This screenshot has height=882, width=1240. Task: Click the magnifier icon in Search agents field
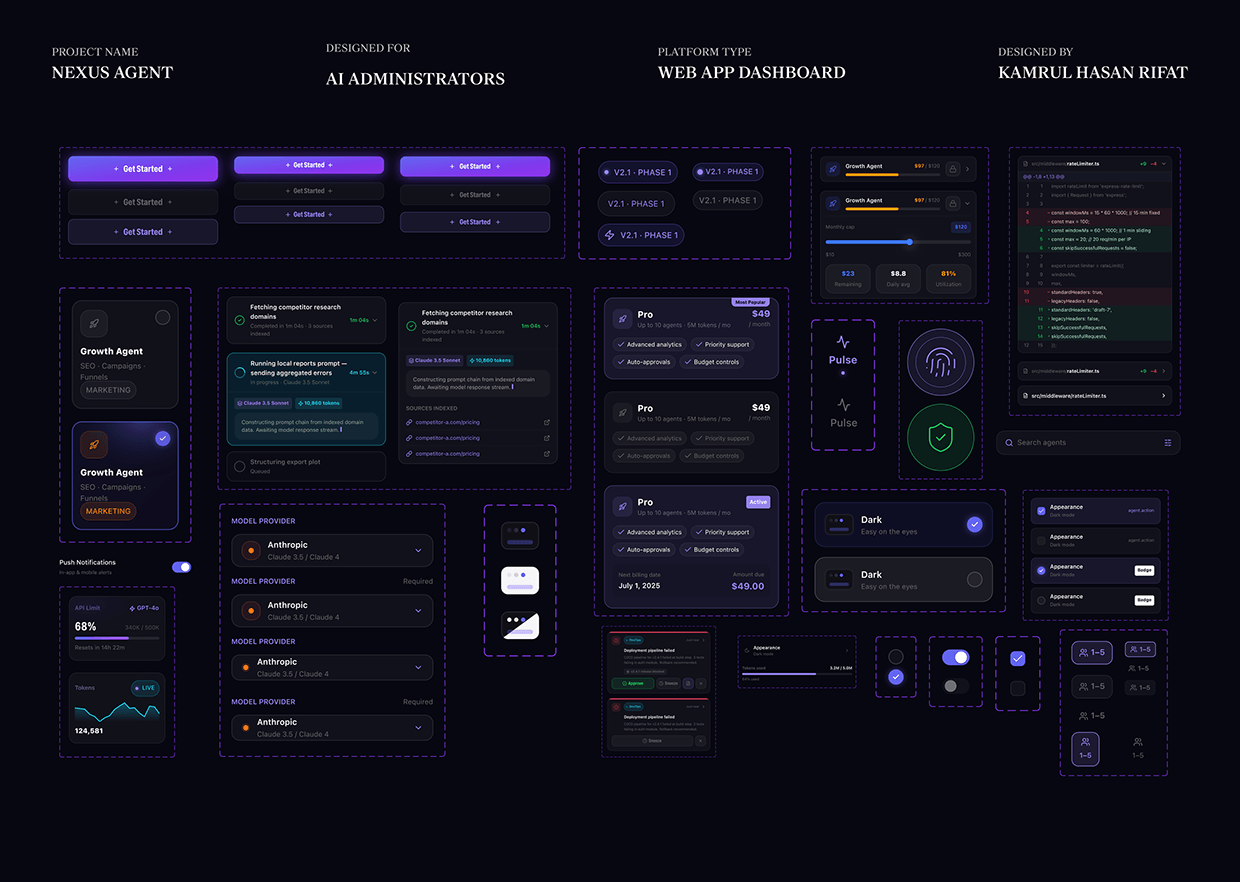pos(1009,442)
